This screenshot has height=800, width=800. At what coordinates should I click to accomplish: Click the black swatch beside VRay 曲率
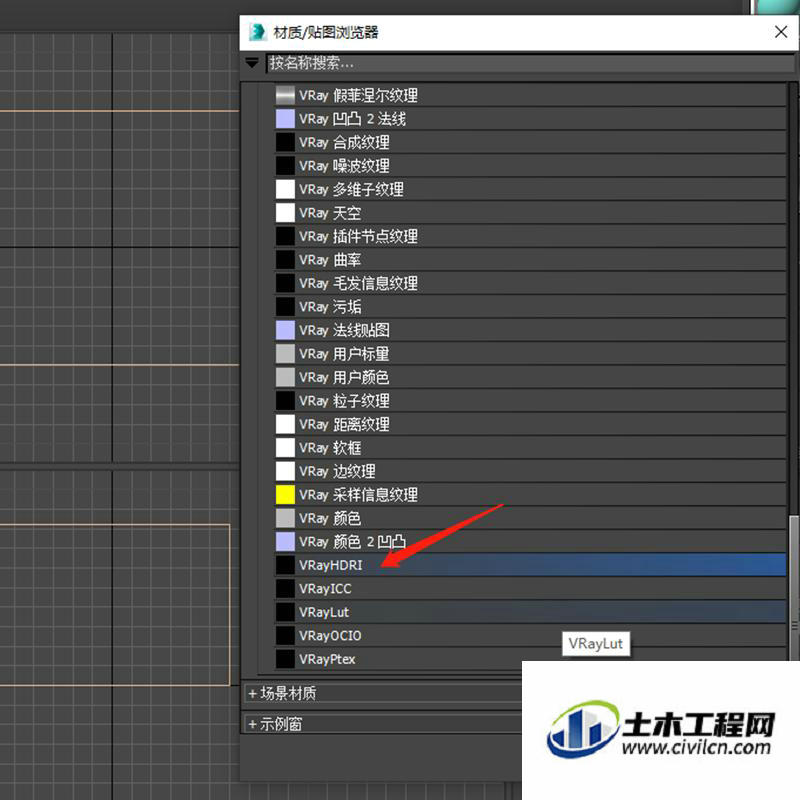pyautogui.click(x=285, y=260)
